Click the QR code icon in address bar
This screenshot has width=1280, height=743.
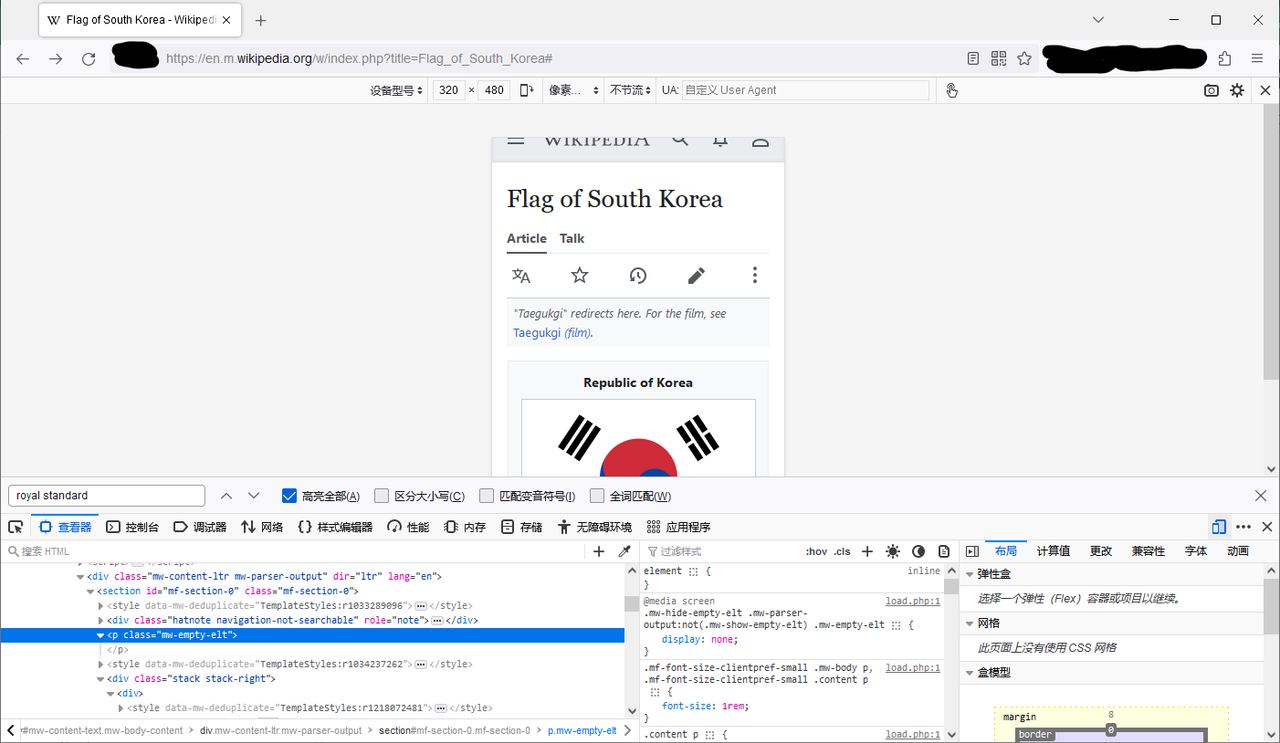[x=998, y=59]
